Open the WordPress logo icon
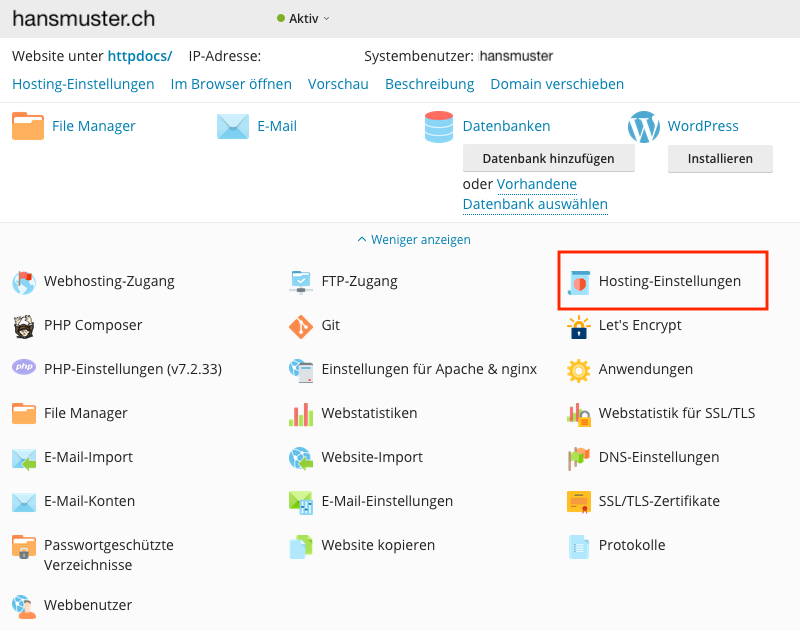 [644, 127]
